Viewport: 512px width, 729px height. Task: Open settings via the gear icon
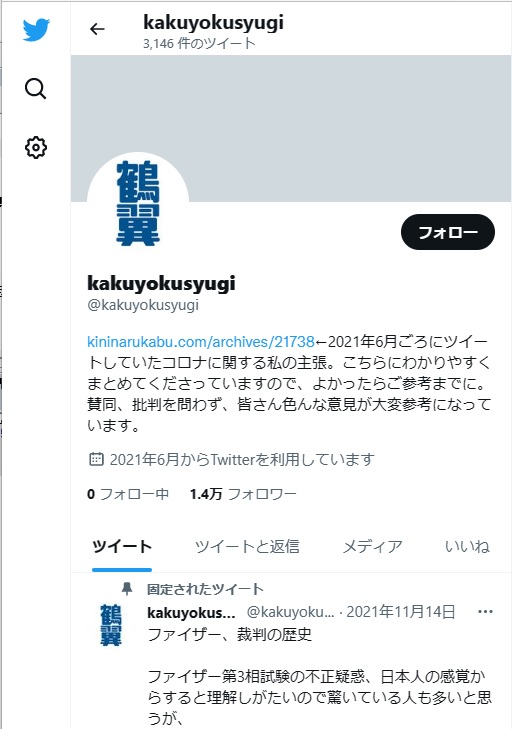click(36, 148)
